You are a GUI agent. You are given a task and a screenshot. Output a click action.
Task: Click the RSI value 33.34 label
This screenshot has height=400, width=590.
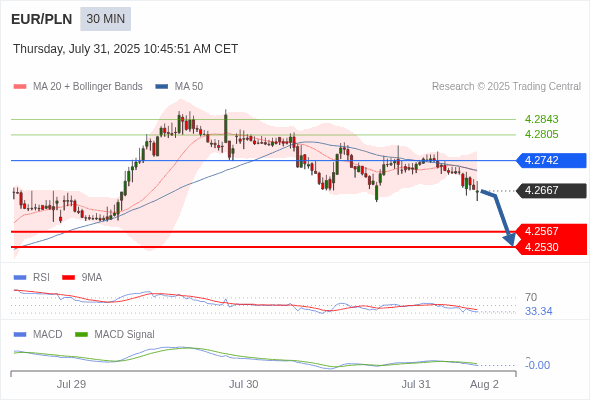click(538, 312)
